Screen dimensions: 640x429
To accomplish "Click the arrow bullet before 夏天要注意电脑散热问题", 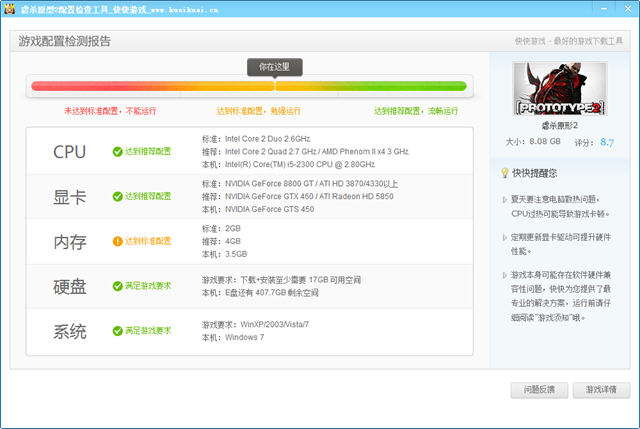I will point(505,200).
